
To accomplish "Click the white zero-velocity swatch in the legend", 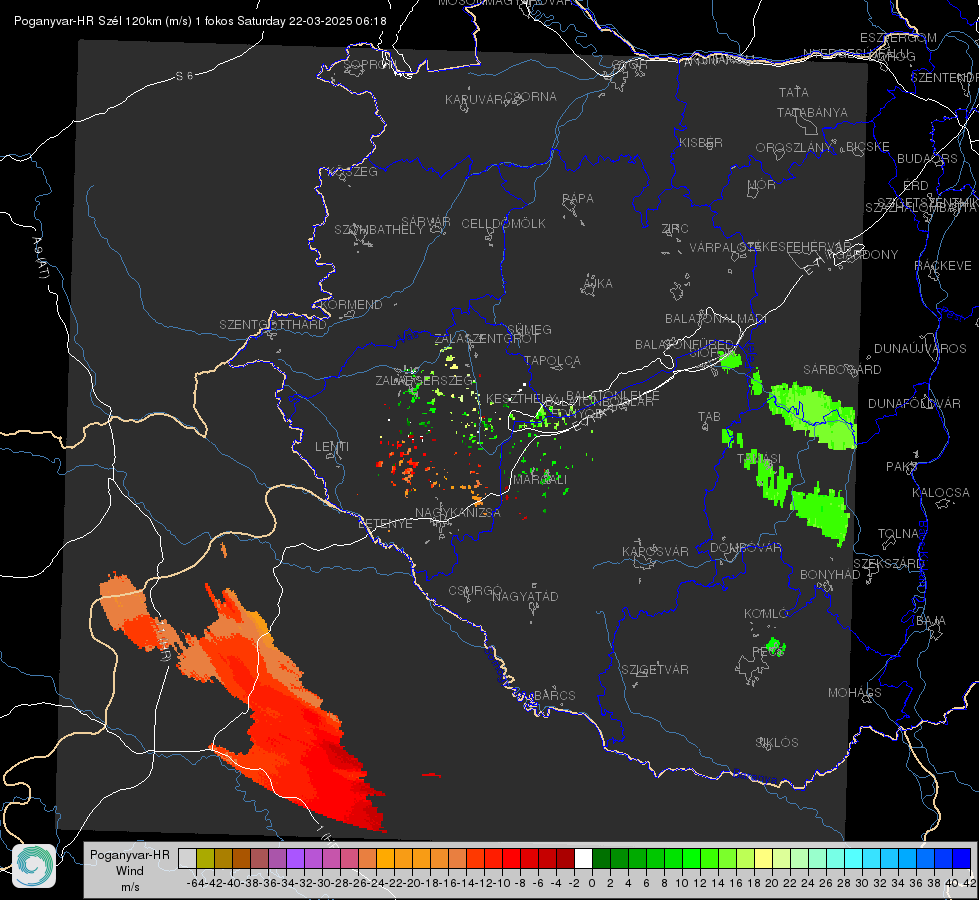I will pyautogui.click(x=583, y=858).
